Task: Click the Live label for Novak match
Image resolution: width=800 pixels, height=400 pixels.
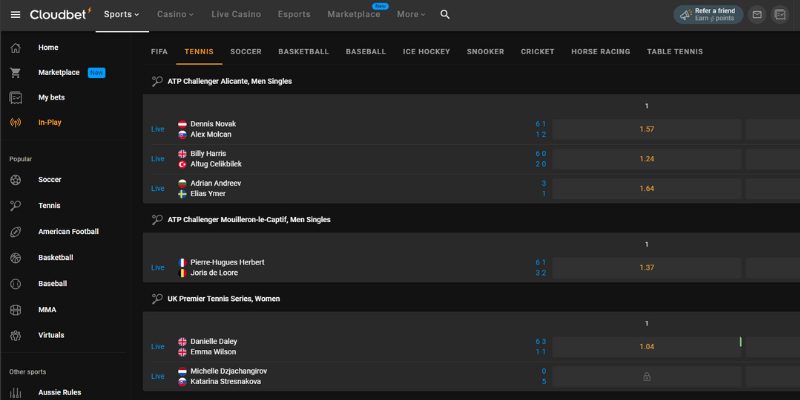Action: pyautogui.click(x=158, y=130)
